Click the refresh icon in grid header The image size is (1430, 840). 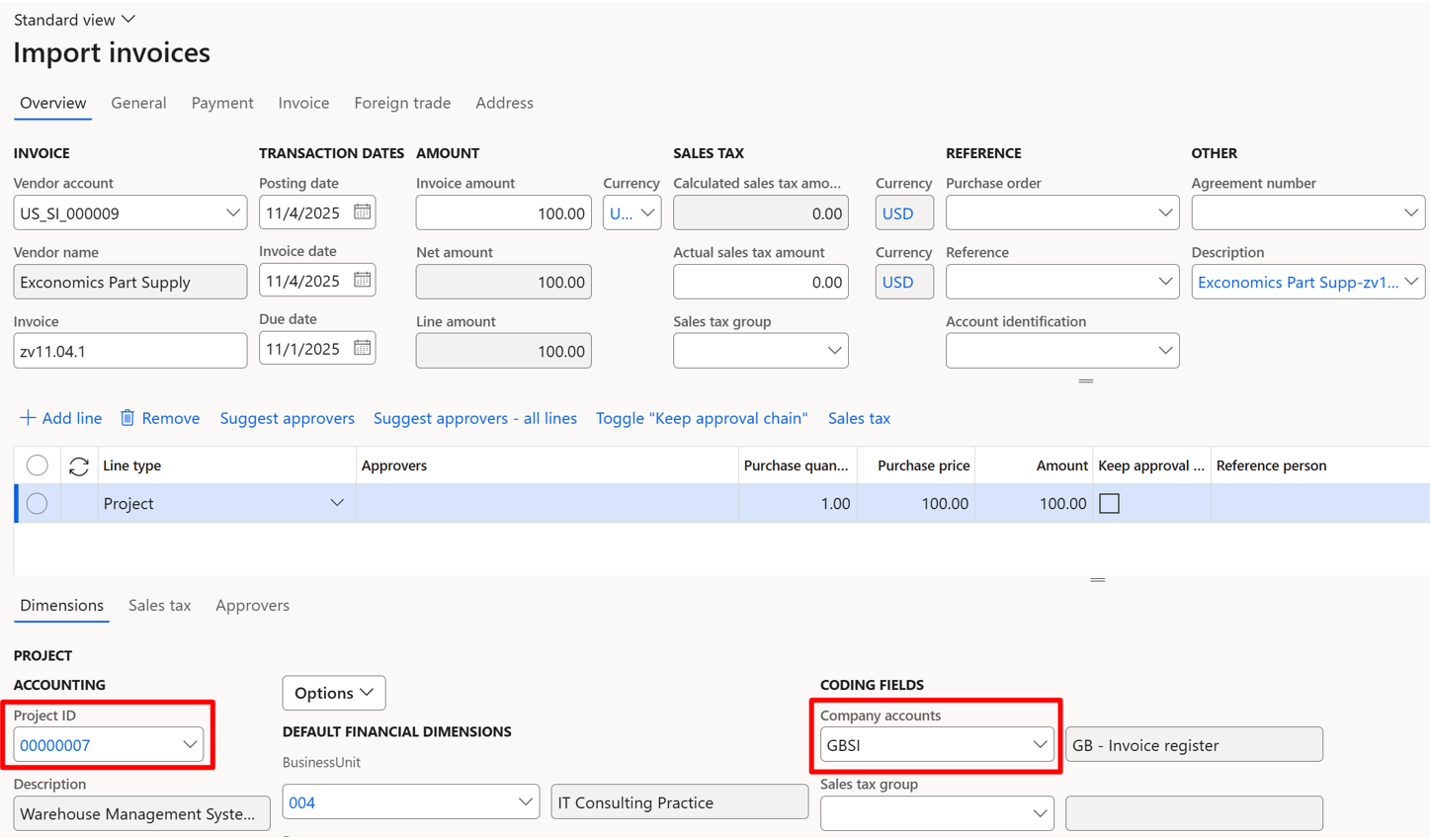click(x=79, y=465)
